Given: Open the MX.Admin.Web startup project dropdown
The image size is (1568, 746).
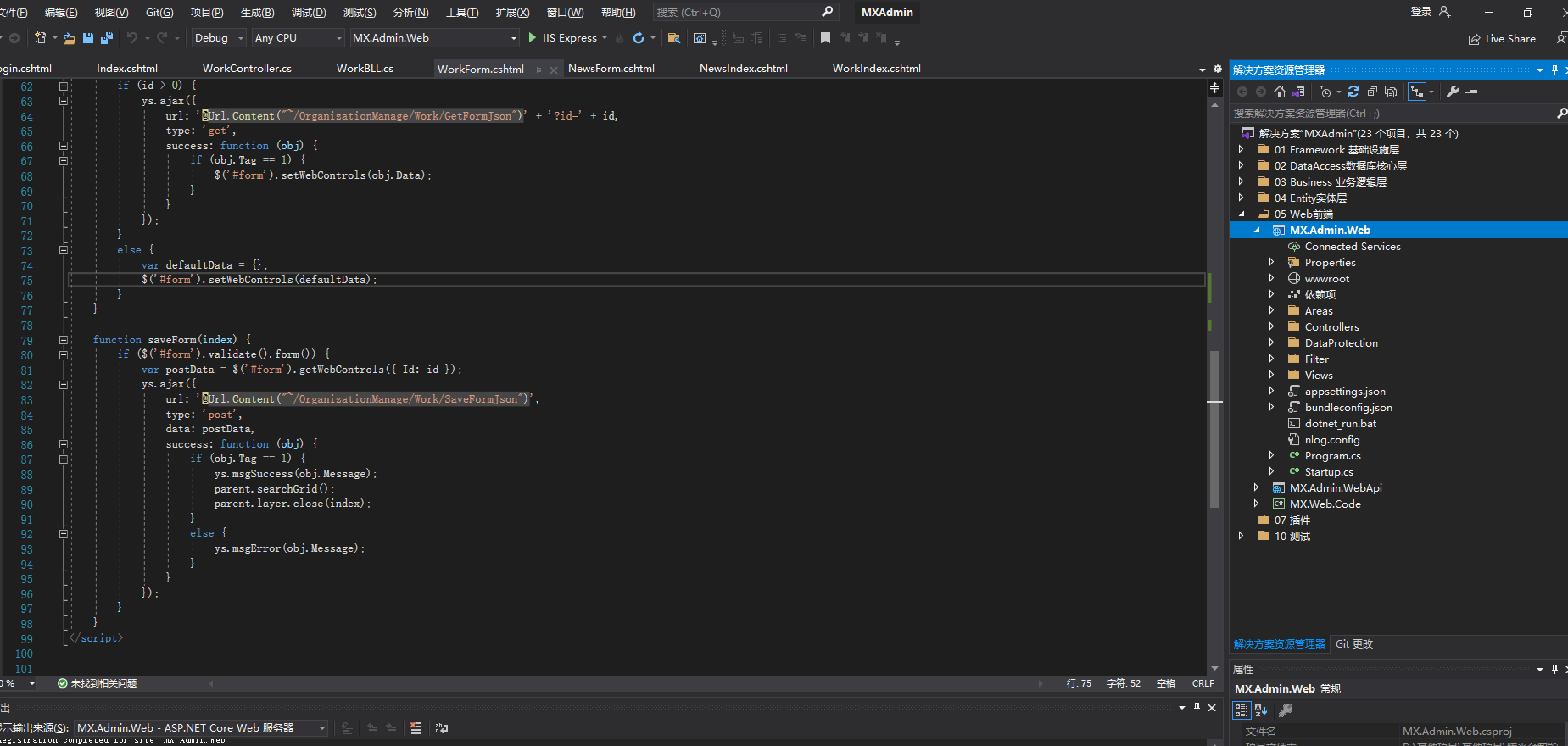Looking at the screenshot, I should 434,38.
